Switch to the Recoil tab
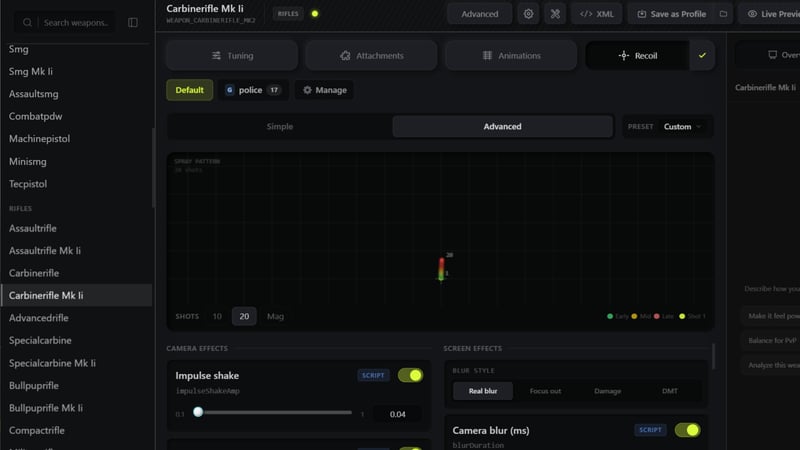The height and width of the screenshot is (450, 800). coord(638,55)
